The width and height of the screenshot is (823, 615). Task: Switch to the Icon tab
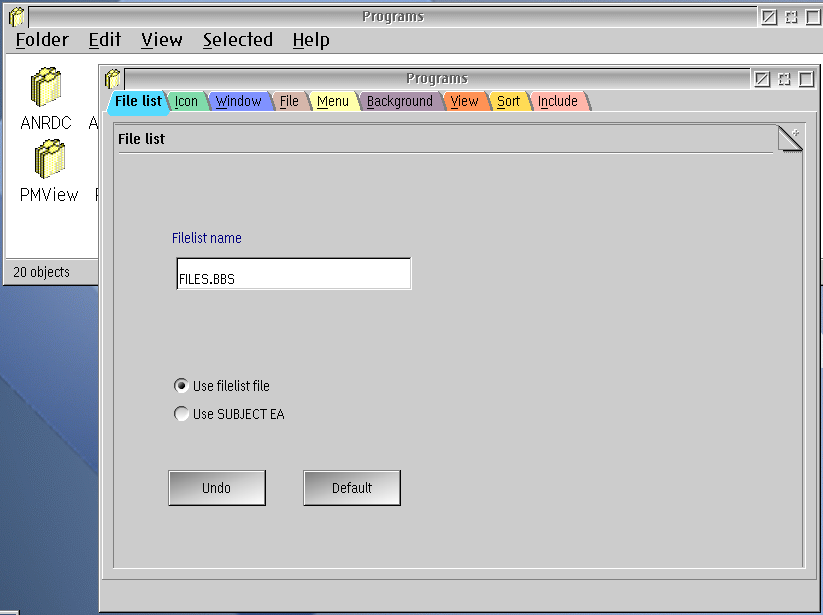coord(186,101)
